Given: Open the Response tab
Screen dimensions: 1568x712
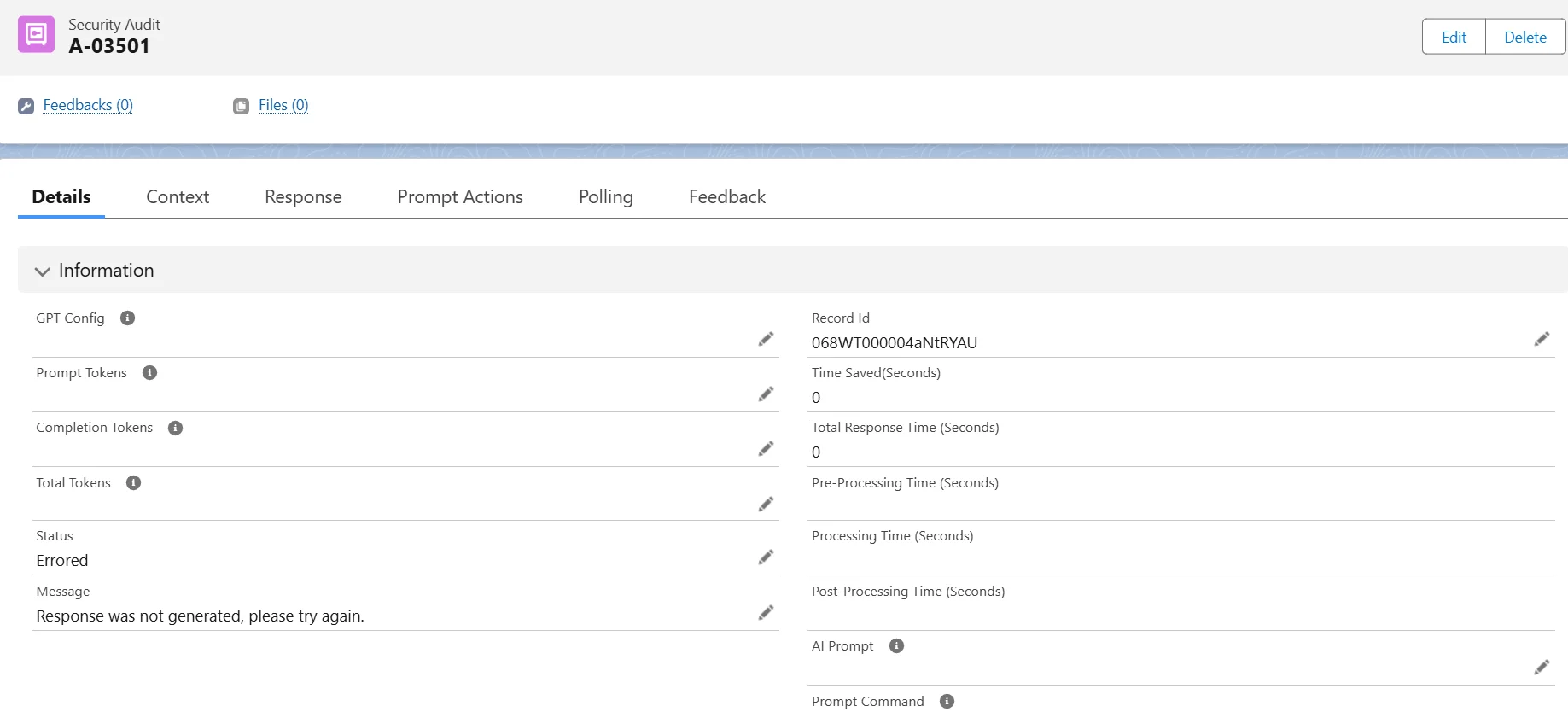Looking at the screenshot, I should pyautogui.click(x=303, y=197).
